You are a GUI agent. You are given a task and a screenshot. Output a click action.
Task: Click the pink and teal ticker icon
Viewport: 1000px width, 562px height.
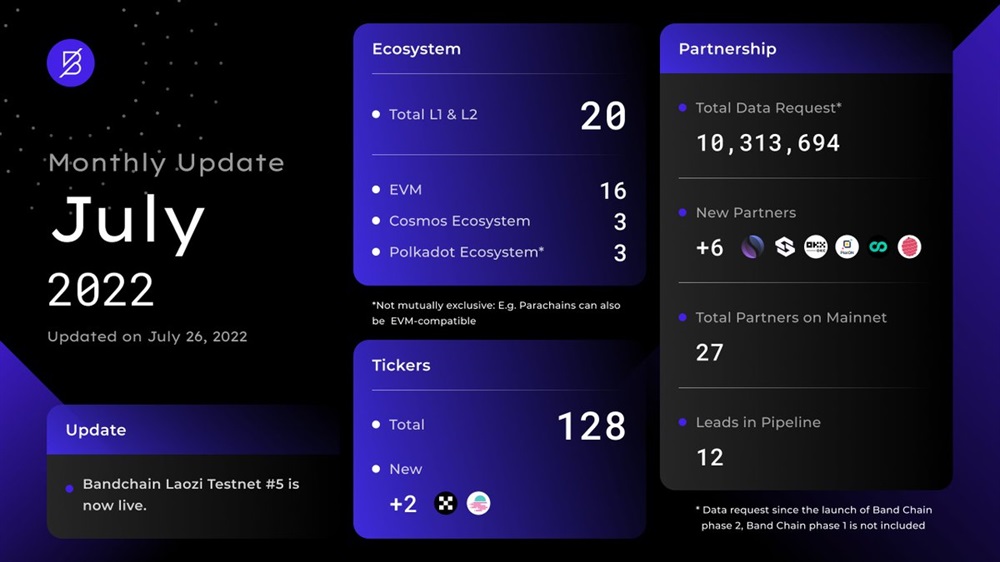pos(479,503)
